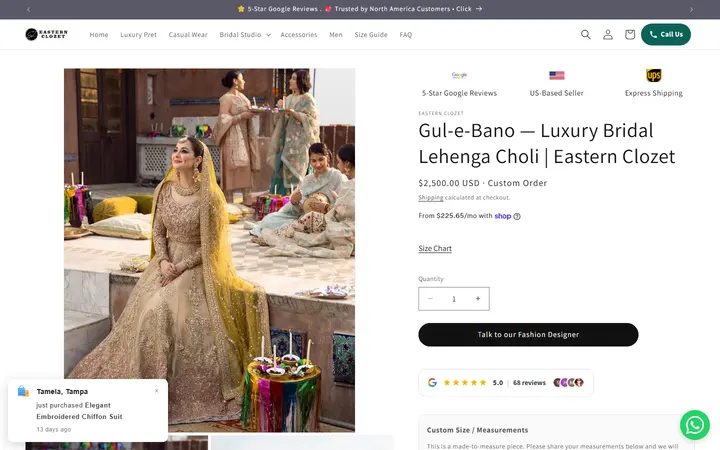Image resolution: width=720 pixels, height=450 pixels.
Task: Open the Size Chart link
Action: [435, 248]
